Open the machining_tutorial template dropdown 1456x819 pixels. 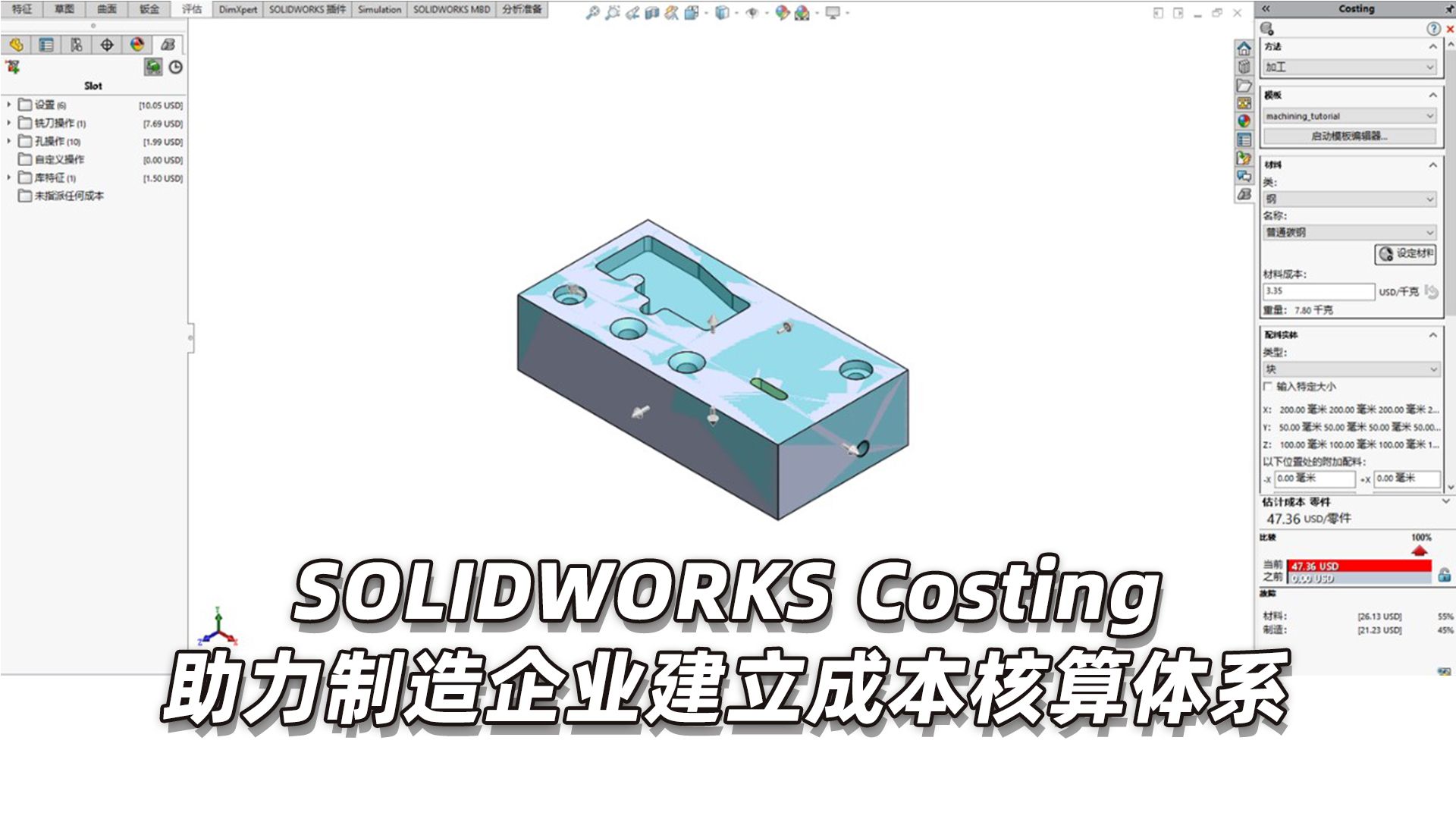[1349, 116]
